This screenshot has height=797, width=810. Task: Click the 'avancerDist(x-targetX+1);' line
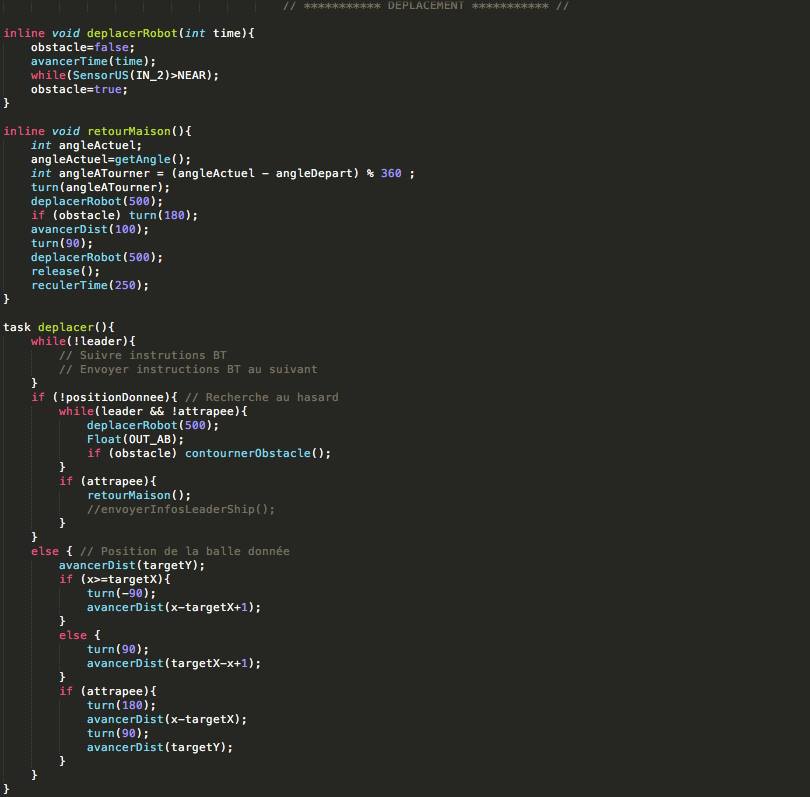(174, 607)
